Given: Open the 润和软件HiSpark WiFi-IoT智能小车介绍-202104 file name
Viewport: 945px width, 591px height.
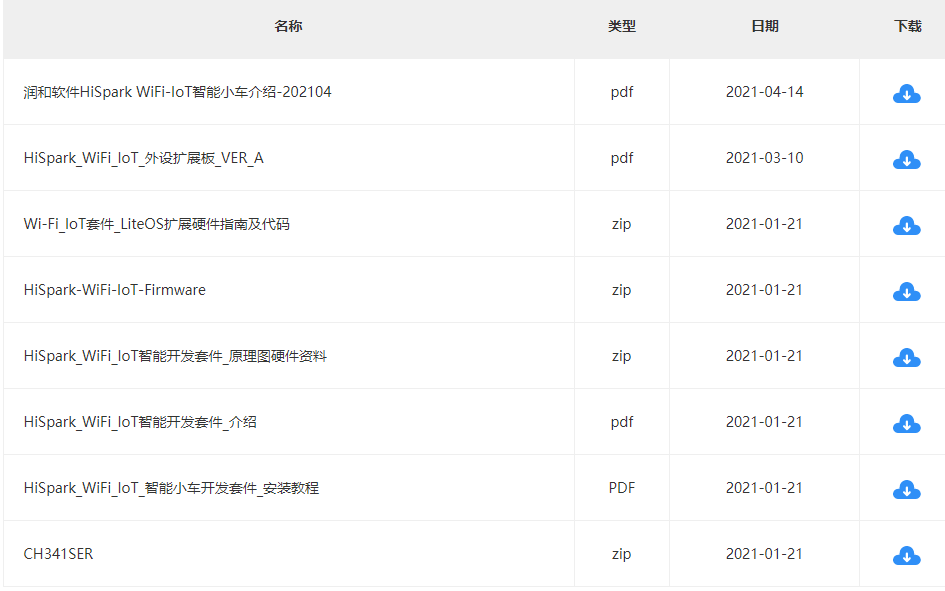Looking at the screenshot, I should [x=177, y=92].
